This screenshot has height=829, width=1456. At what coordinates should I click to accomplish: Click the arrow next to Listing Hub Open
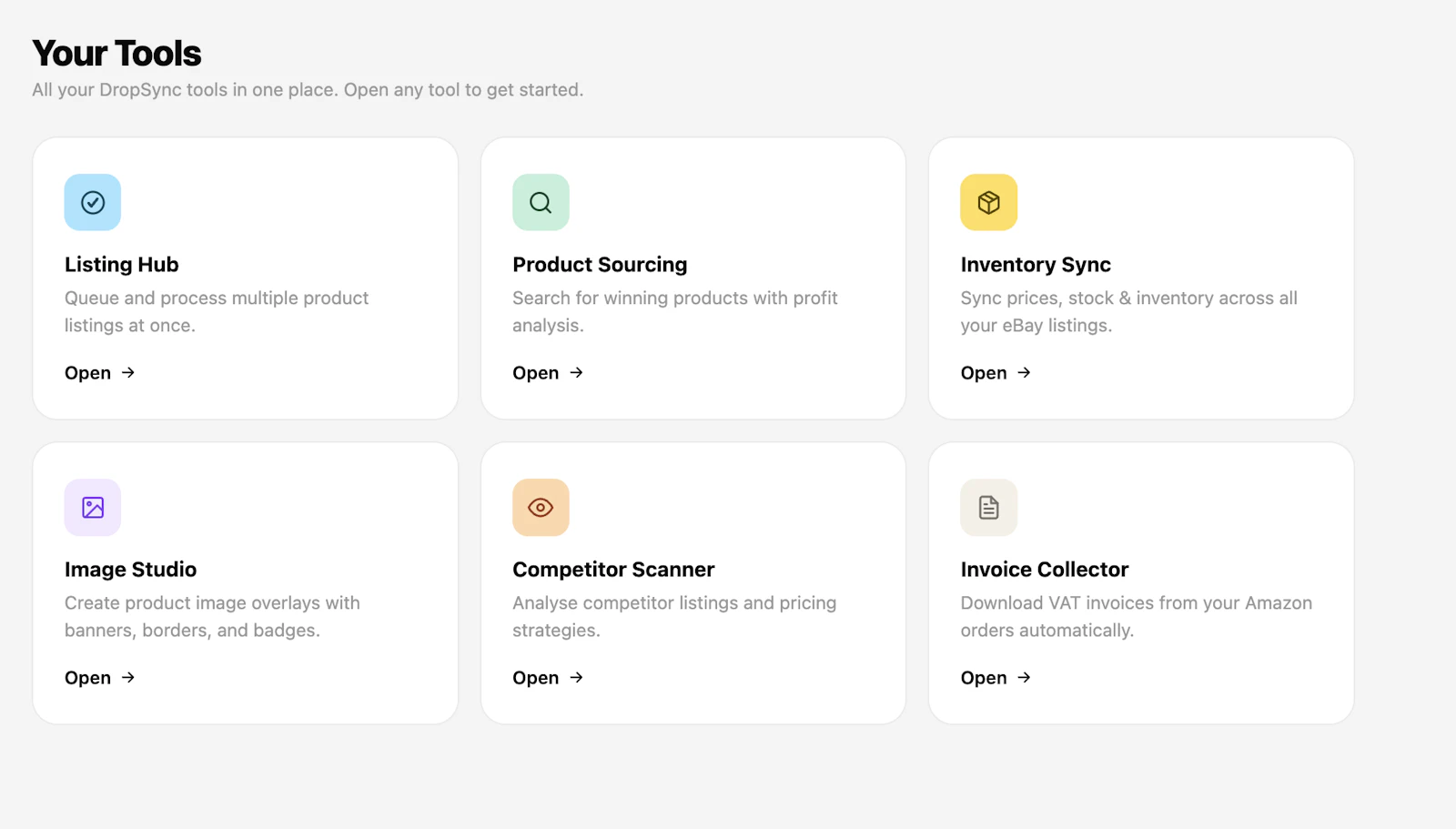pyautogui.click(x=128, y=372)
